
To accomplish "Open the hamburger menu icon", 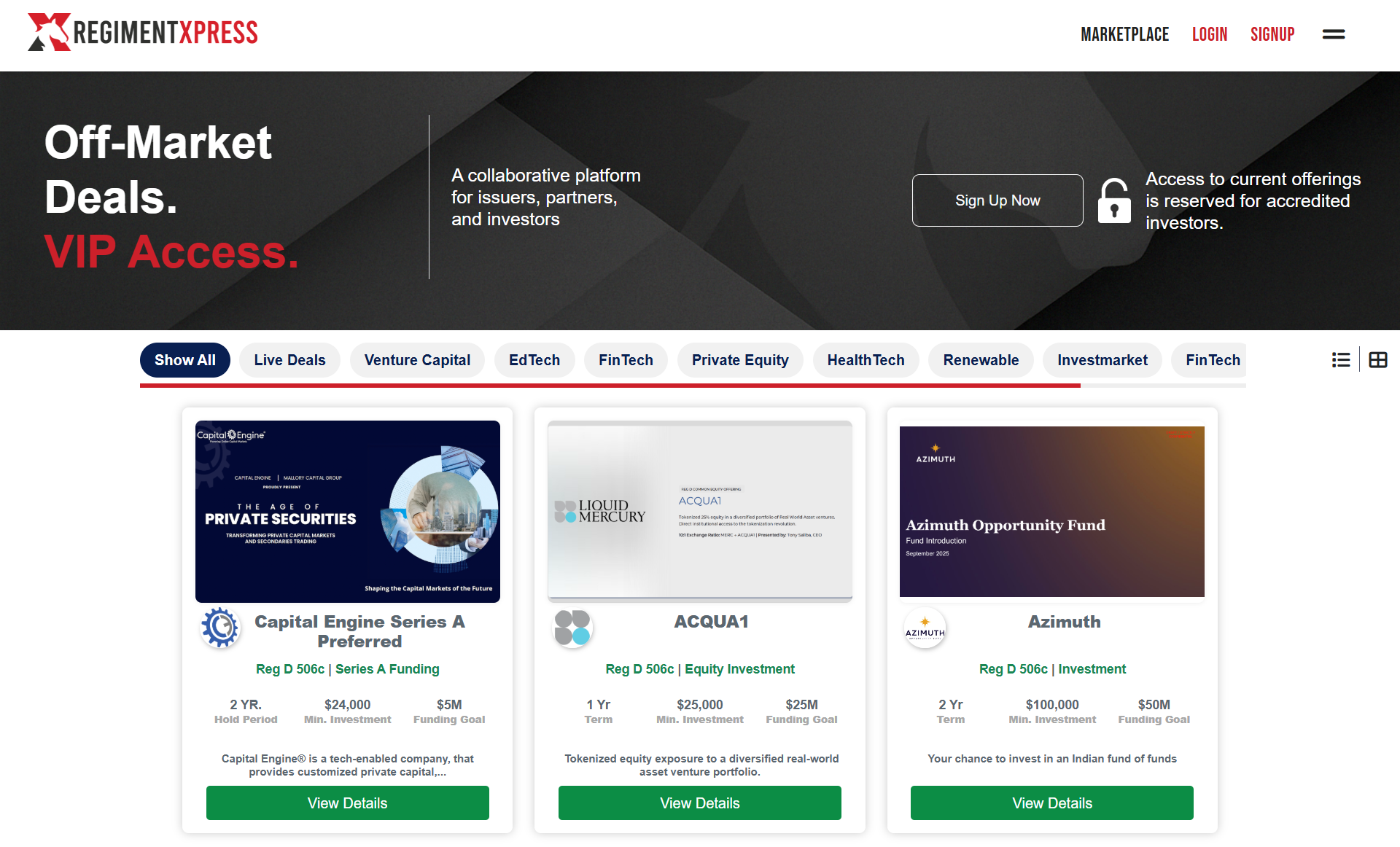I will tap(1334, 34).
